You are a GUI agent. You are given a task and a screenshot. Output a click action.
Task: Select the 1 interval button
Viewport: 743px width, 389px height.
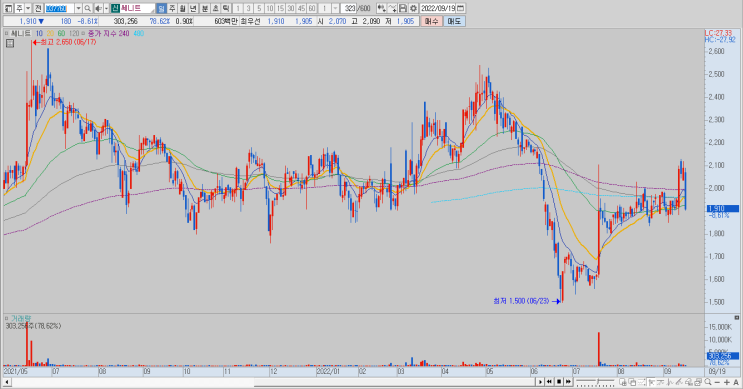238,9
